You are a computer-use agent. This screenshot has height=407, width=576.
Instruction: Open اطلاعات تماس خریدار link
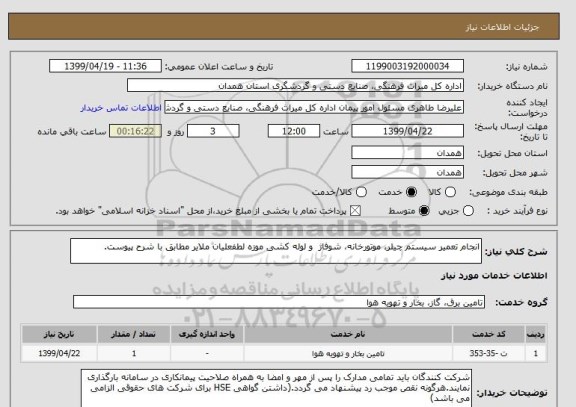(121, 108)
